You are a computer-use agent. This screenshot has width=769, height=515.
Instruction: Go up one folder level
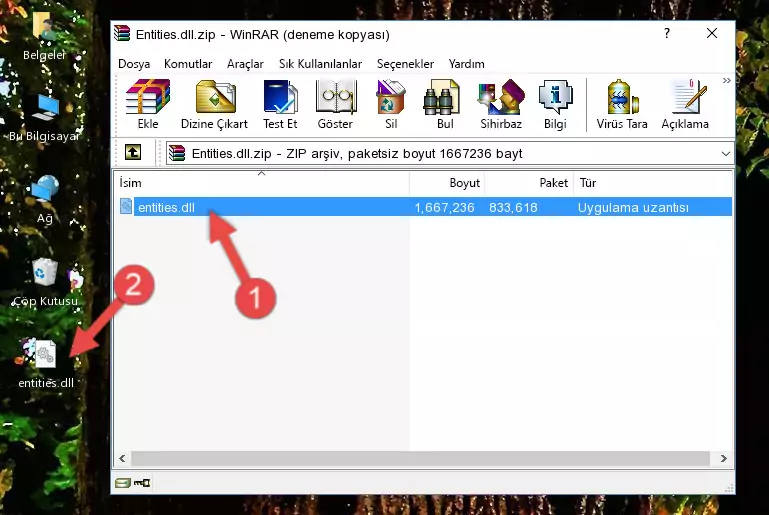133,153
